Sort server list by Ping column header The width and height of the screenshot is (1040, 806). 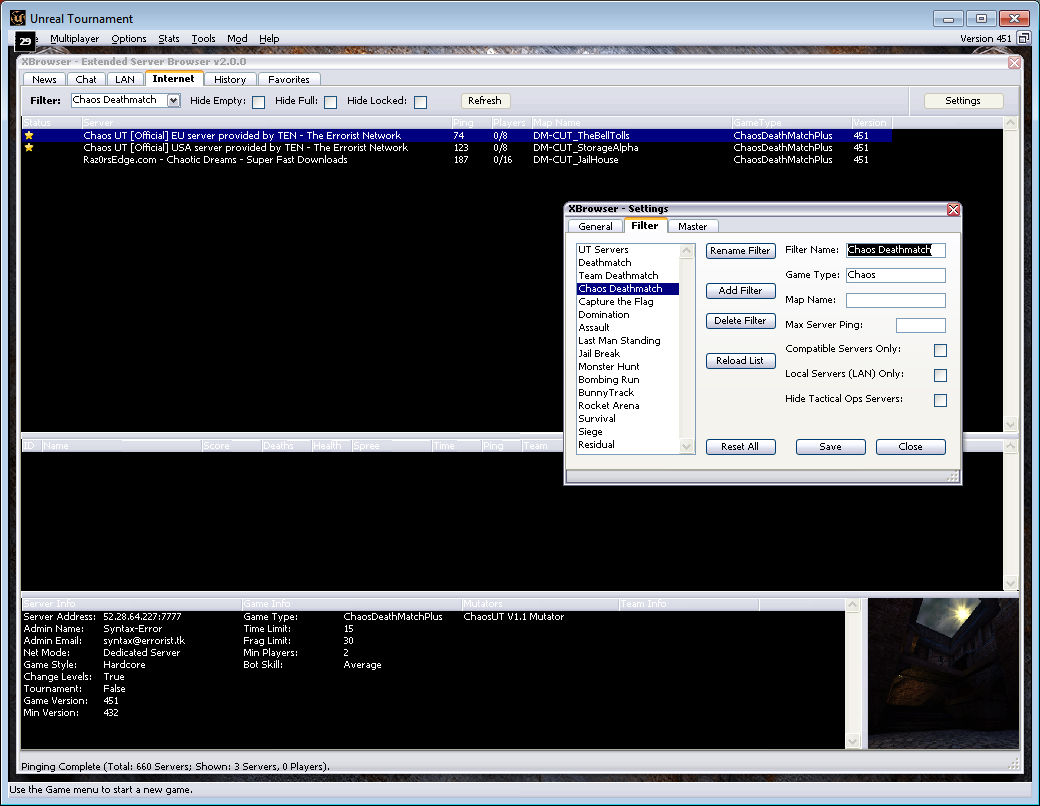coord(471,123)
